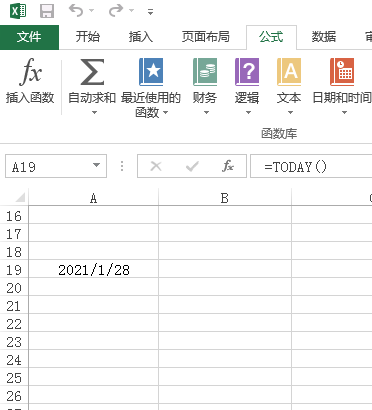Image resolution: width=372 pixels, height=410 pixels.
Task: Click cell B16
Action: (x=225, y=215)
